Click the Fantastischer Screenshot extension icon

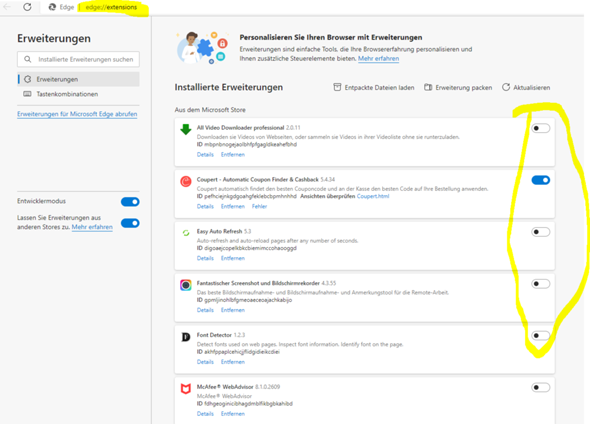[186, 285]
